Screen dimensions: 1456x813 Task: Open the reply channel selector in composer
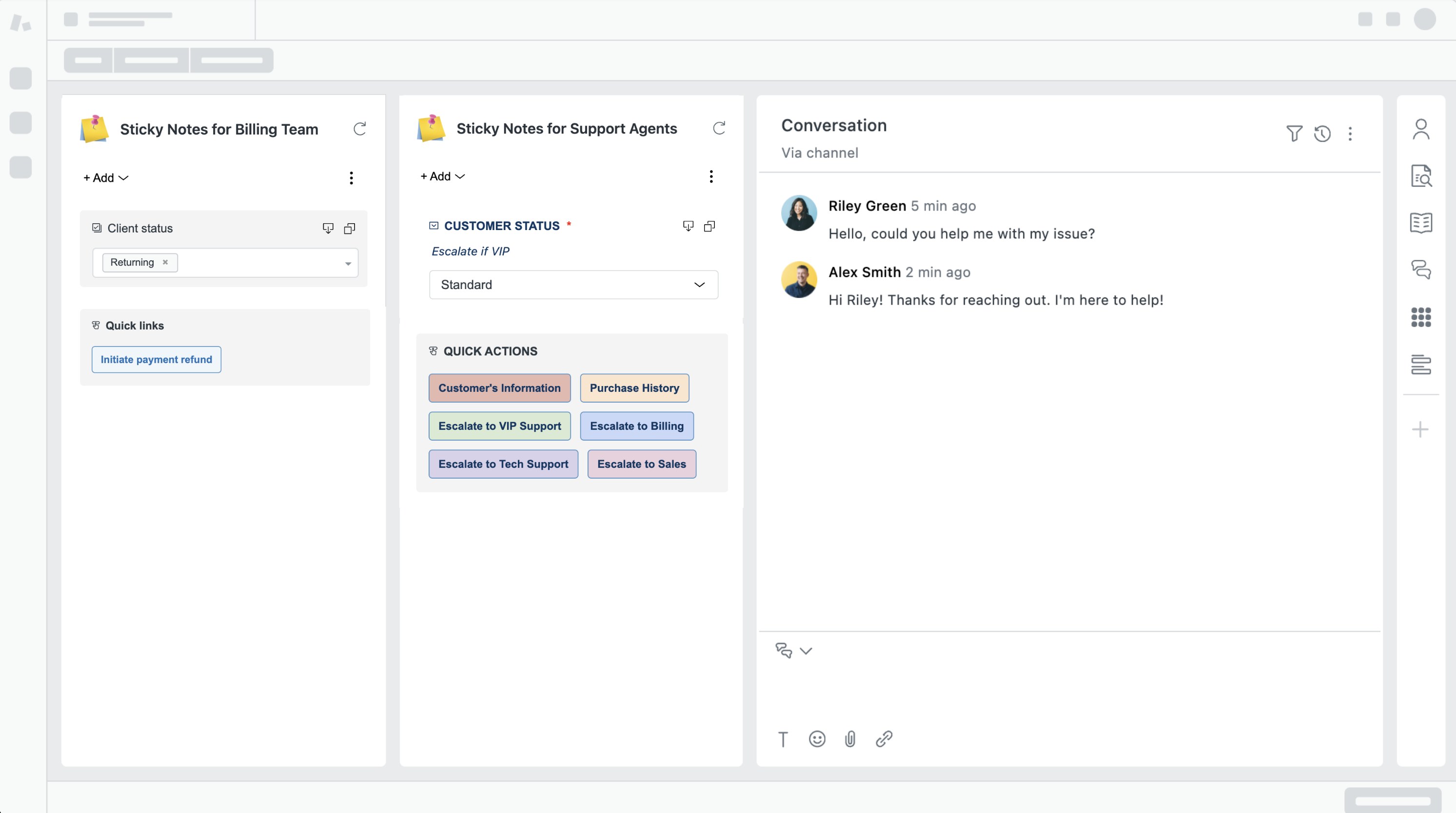tap(794, 651)
